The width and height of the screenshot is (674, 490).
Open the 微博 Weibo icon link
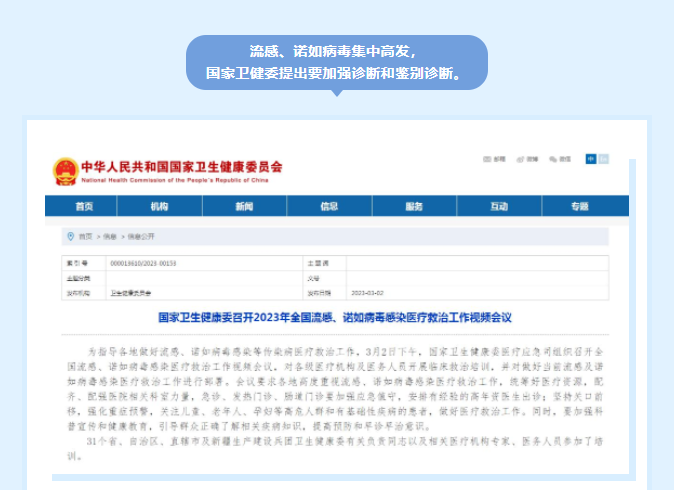click(525, 159)
